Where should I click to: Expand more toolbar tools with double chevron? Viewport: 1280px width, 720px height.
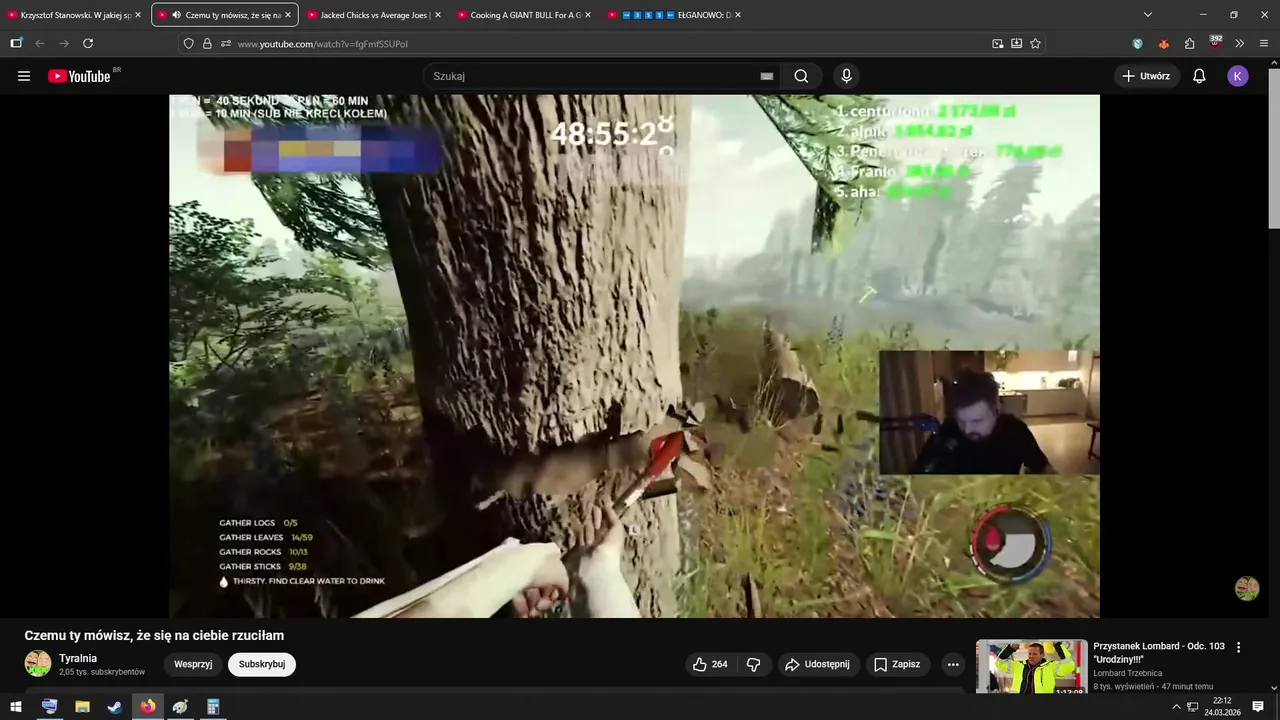(x=1240, y=43)
